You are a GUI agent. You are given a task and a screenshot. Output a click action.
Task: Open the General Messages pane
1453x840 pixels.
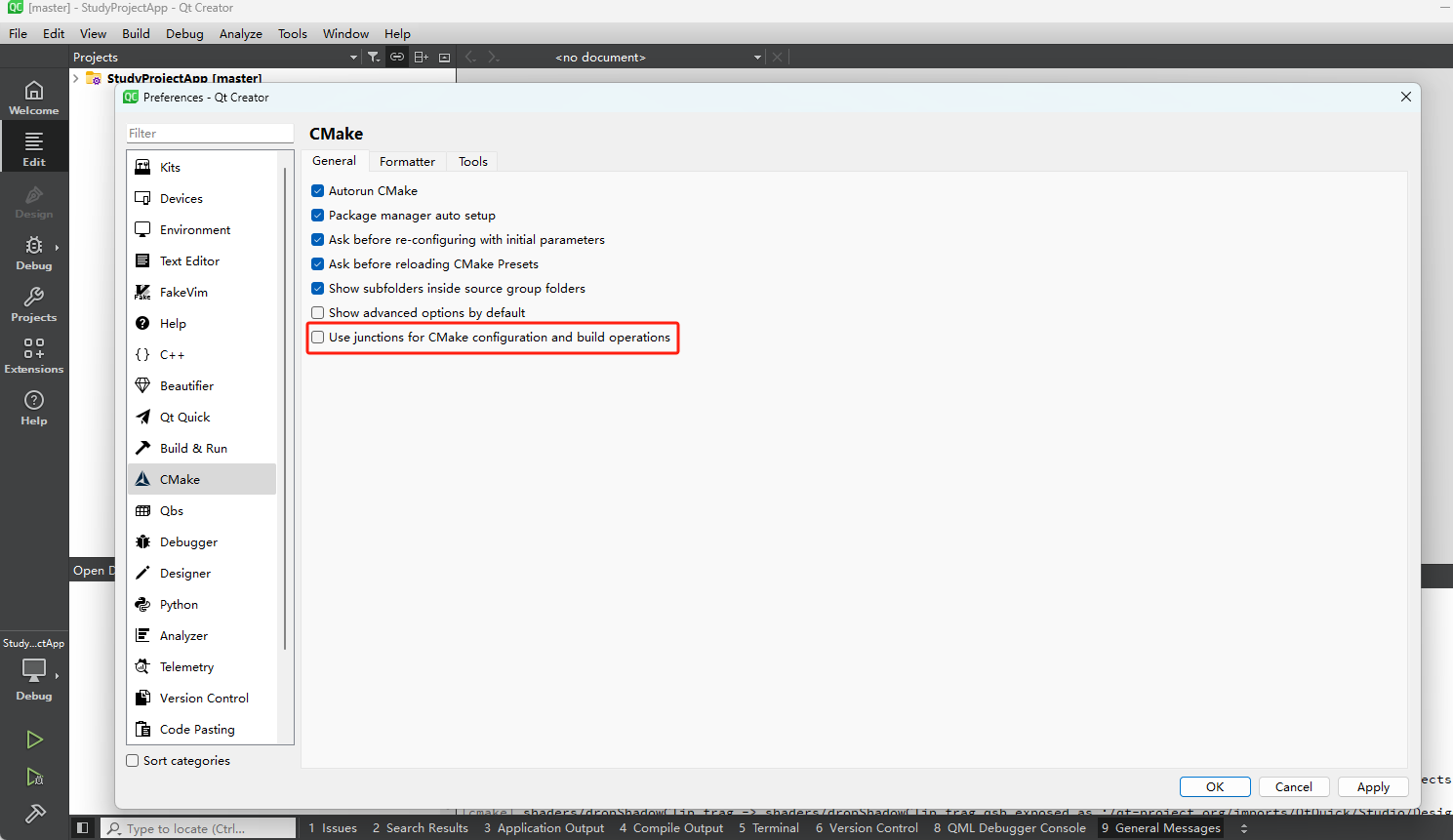pos(1161,828)
